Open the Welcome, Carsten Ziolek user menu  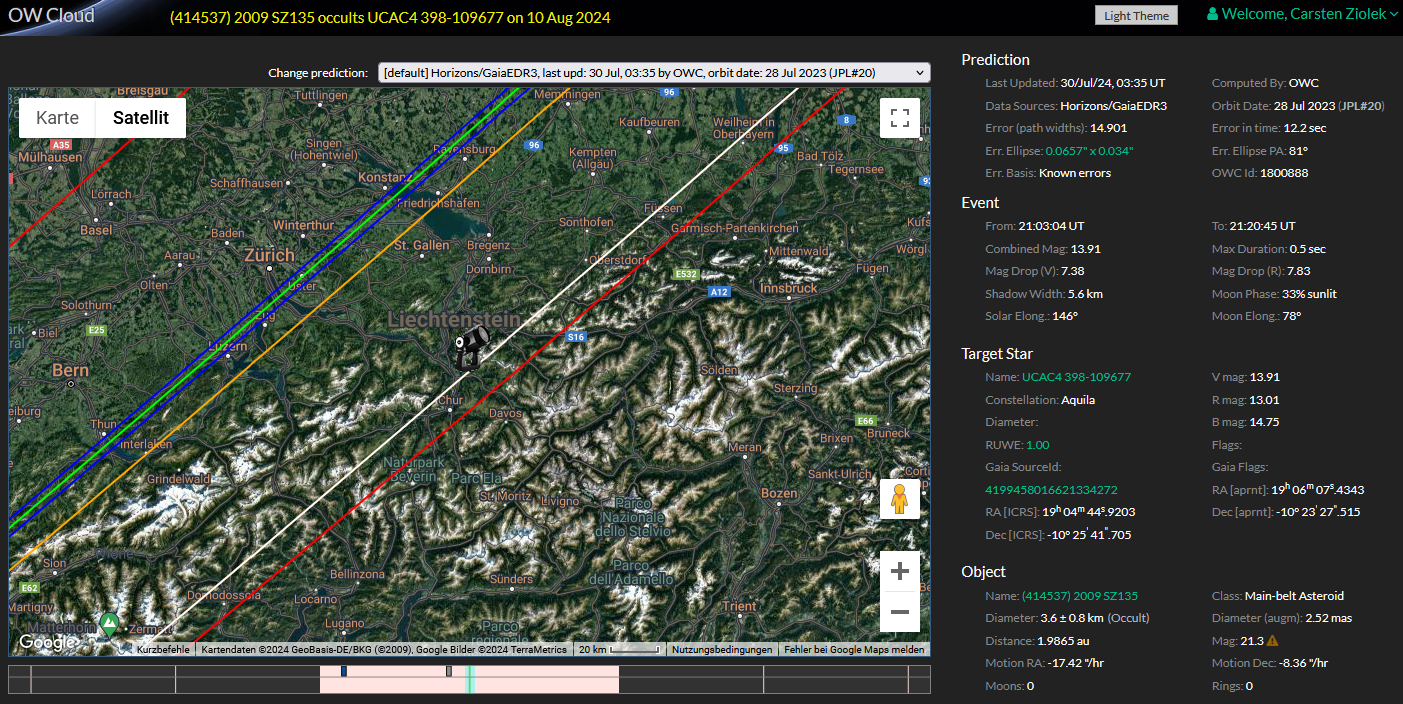tap(1303, 14)
